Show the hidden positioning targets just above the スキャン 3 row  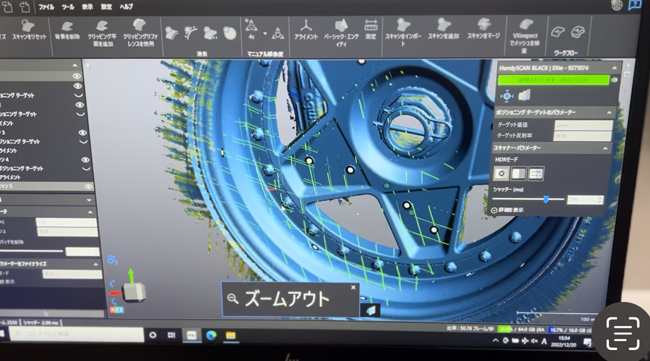click(80, 114)
